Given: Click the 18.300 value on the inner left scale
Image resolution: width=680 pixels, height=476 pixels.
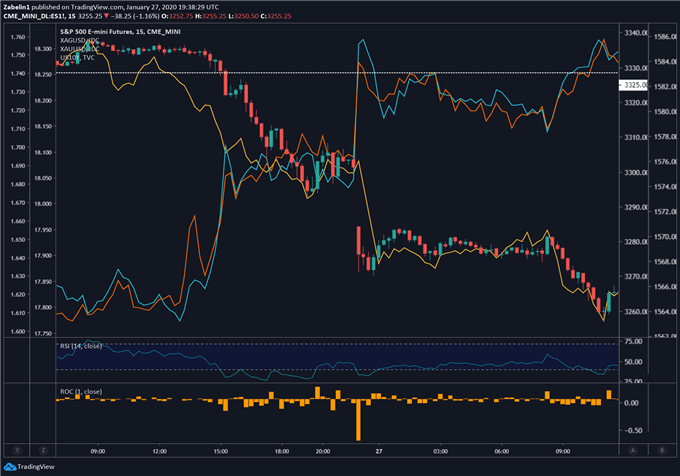Looking at the screenshot, I should tap(43, 49).
